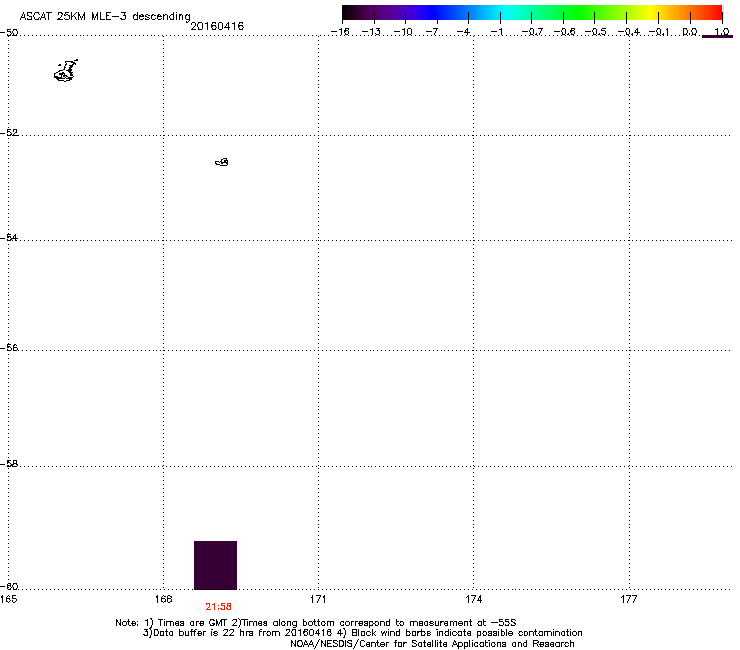Click the color bar label -13
The image size is (740, 650).
pyautogui.click(x=371, y=32)
